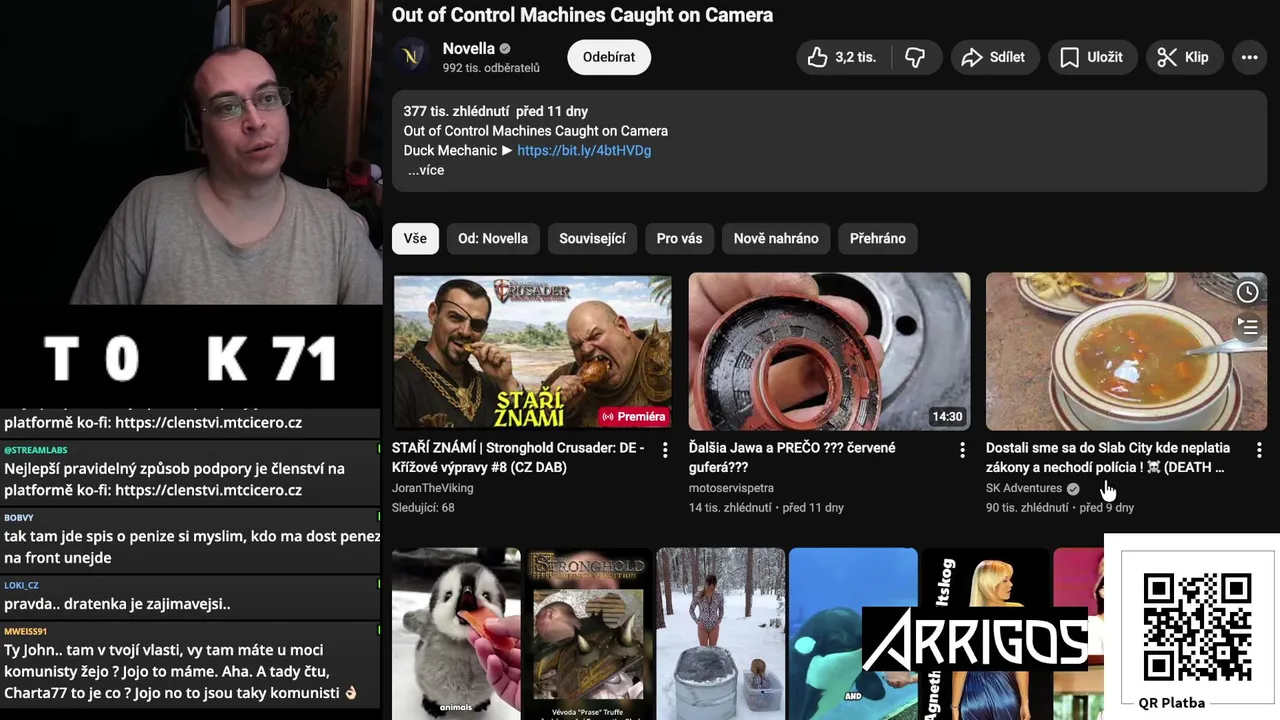Viewport: 1280px width, 720px height.
Task: Open Novella channel avatar
Action: tap(410, 57)
